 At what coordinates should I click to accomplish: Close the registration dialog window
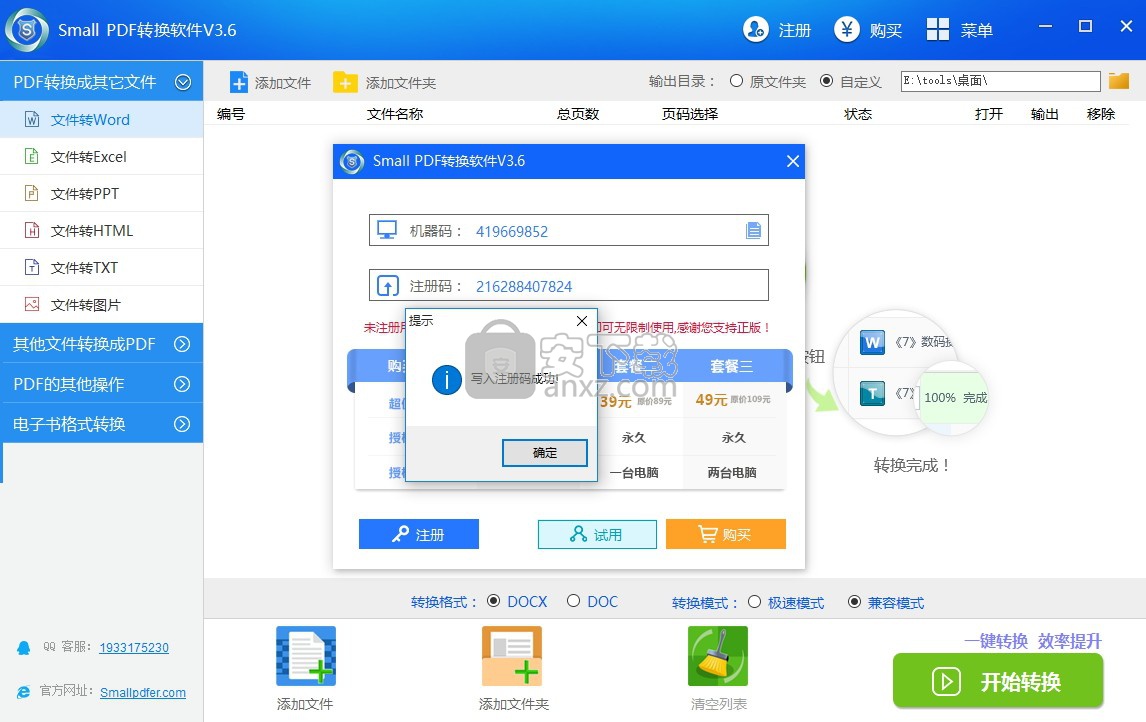[x=793, y=161]
